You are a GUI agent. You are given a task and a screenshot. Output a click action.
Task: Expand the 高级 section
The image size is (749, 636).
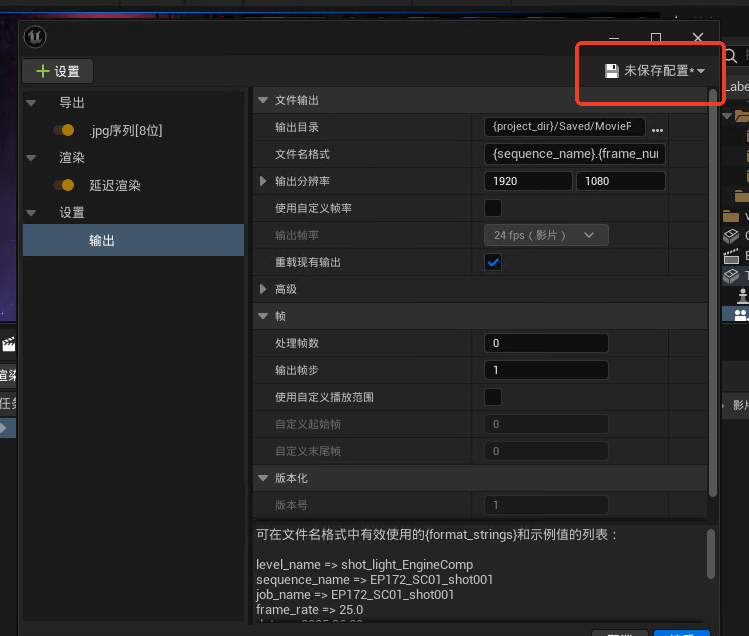pyautogui.click(x=264, y=289)
